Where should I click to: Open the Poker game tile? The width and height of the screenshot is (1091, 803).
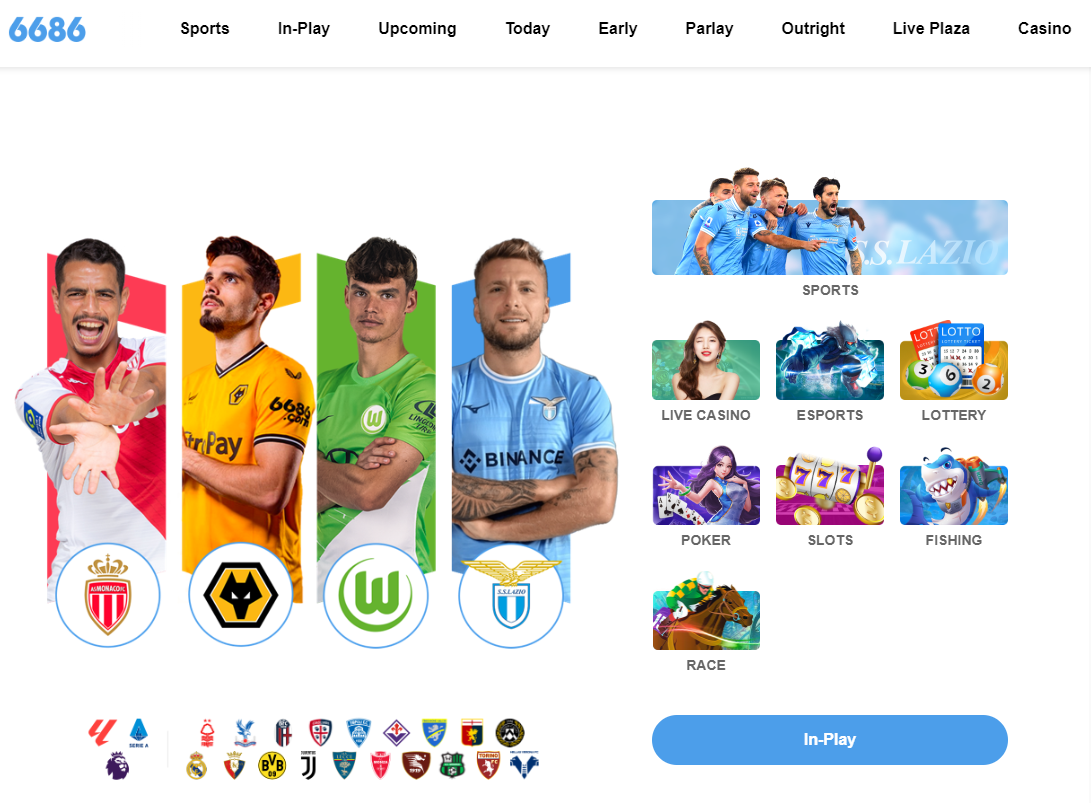[x=706, y=486]
